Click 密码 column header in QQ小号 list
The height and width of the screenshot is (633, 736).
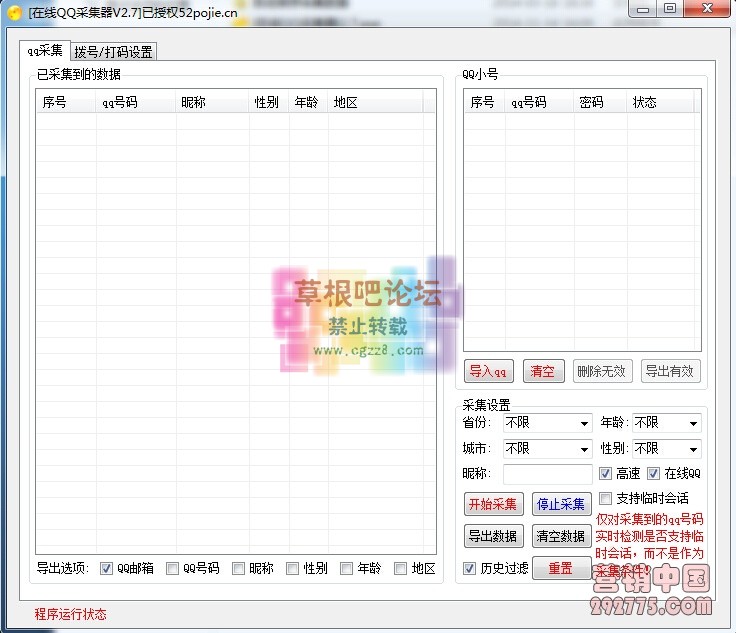pyautogui.click(x=600, y=102)
